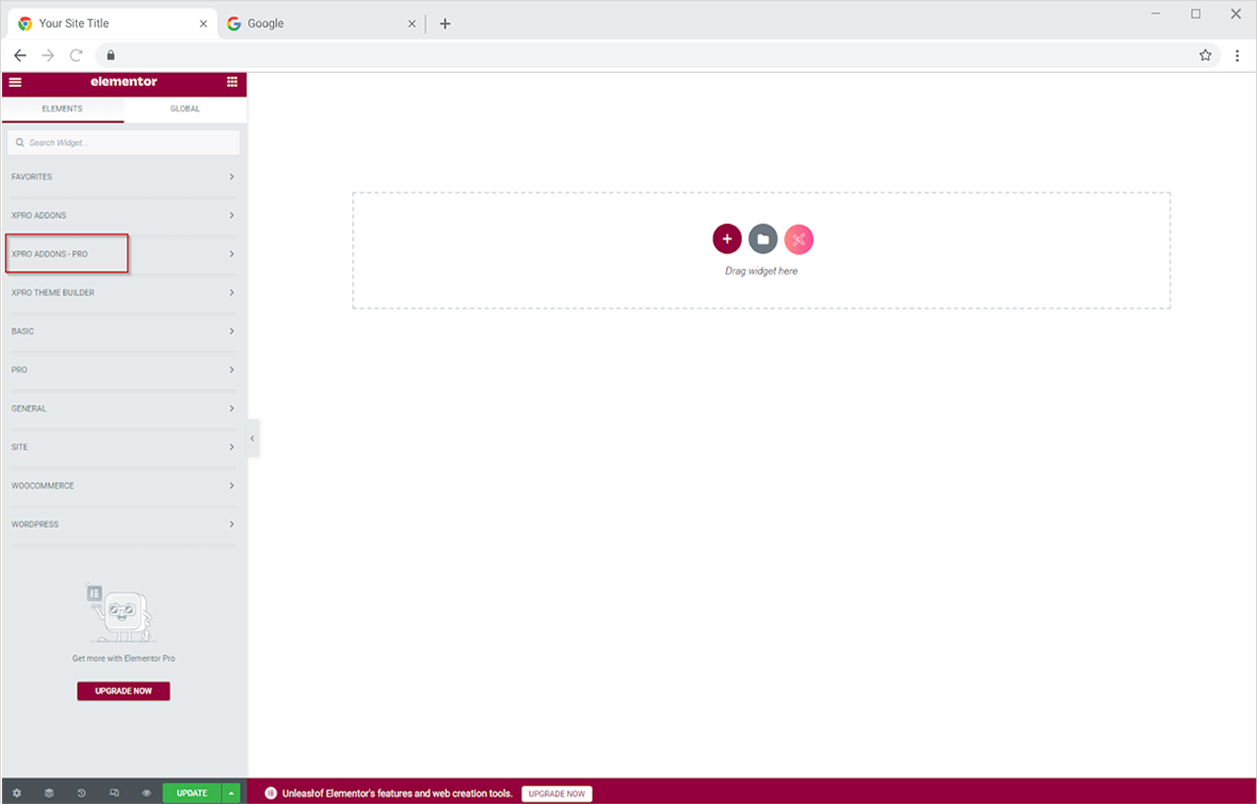The image size is (1257, 804).
Task: Expand the Basic widgets category
Action: click(x=120, y=331)
